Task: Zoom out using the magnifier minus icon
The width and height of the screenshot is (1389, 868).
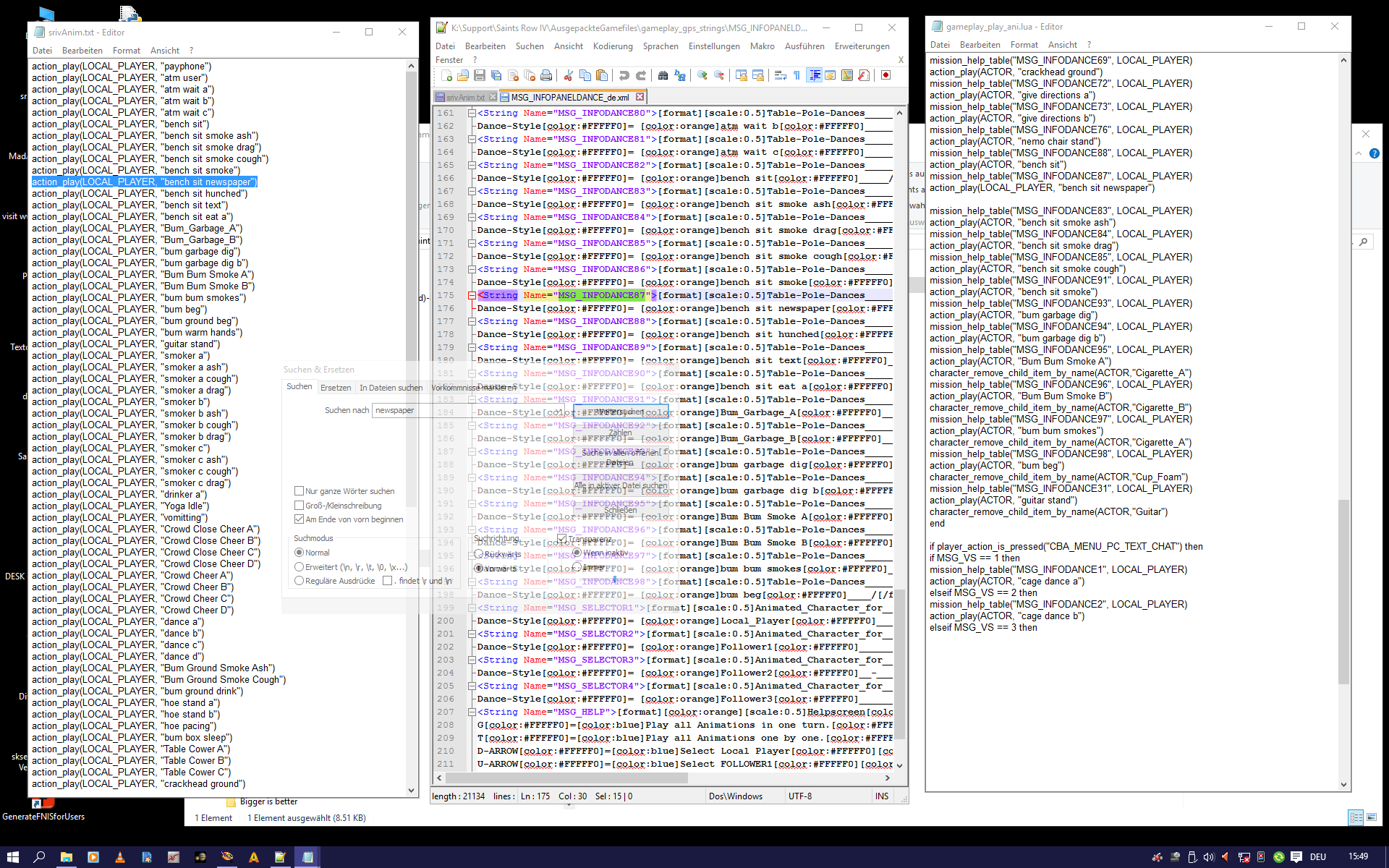Action: tap(718, 75)
